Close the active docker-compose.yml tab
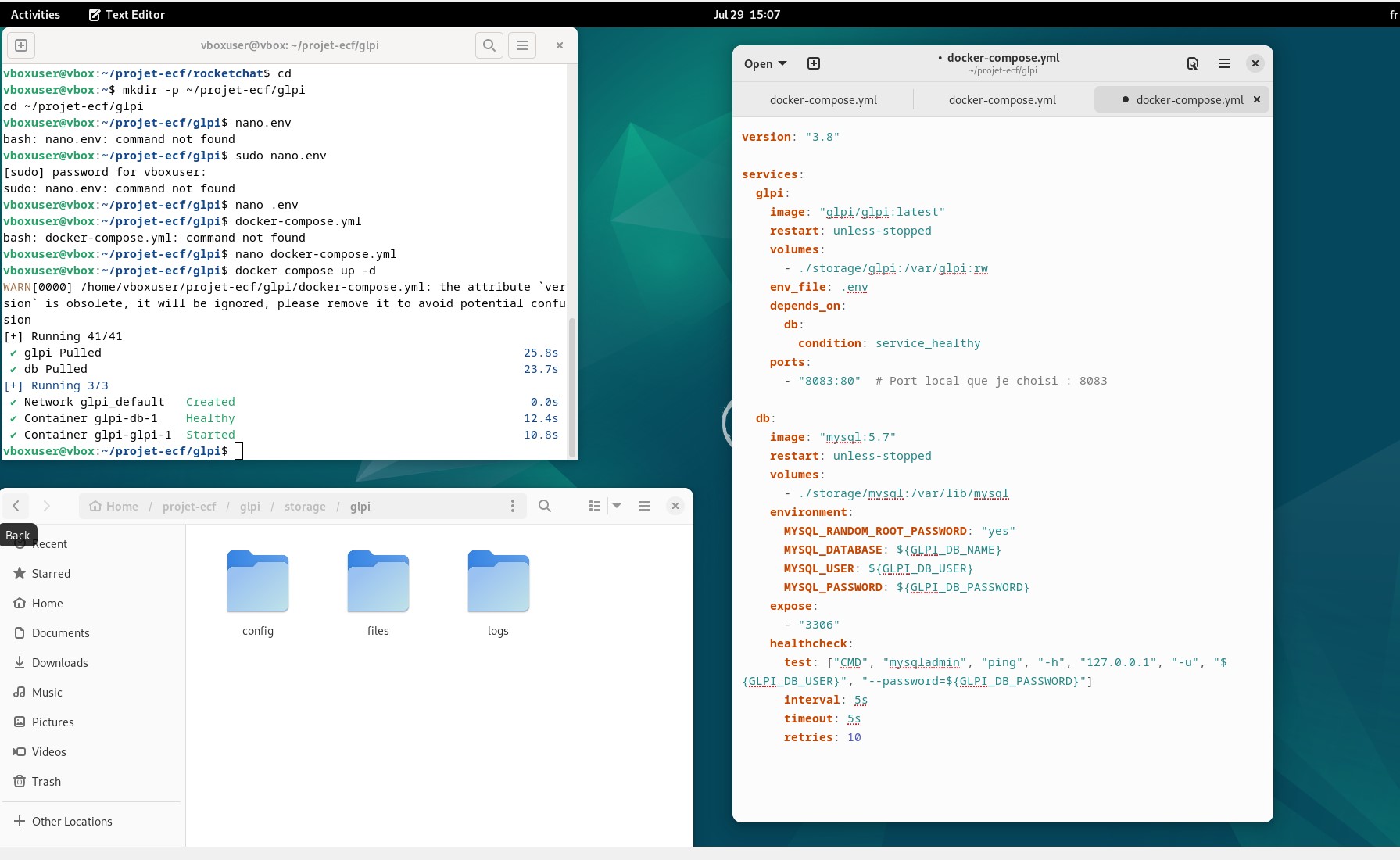The width and height of the screenshot is (1400, 860). click(1257, 99)
